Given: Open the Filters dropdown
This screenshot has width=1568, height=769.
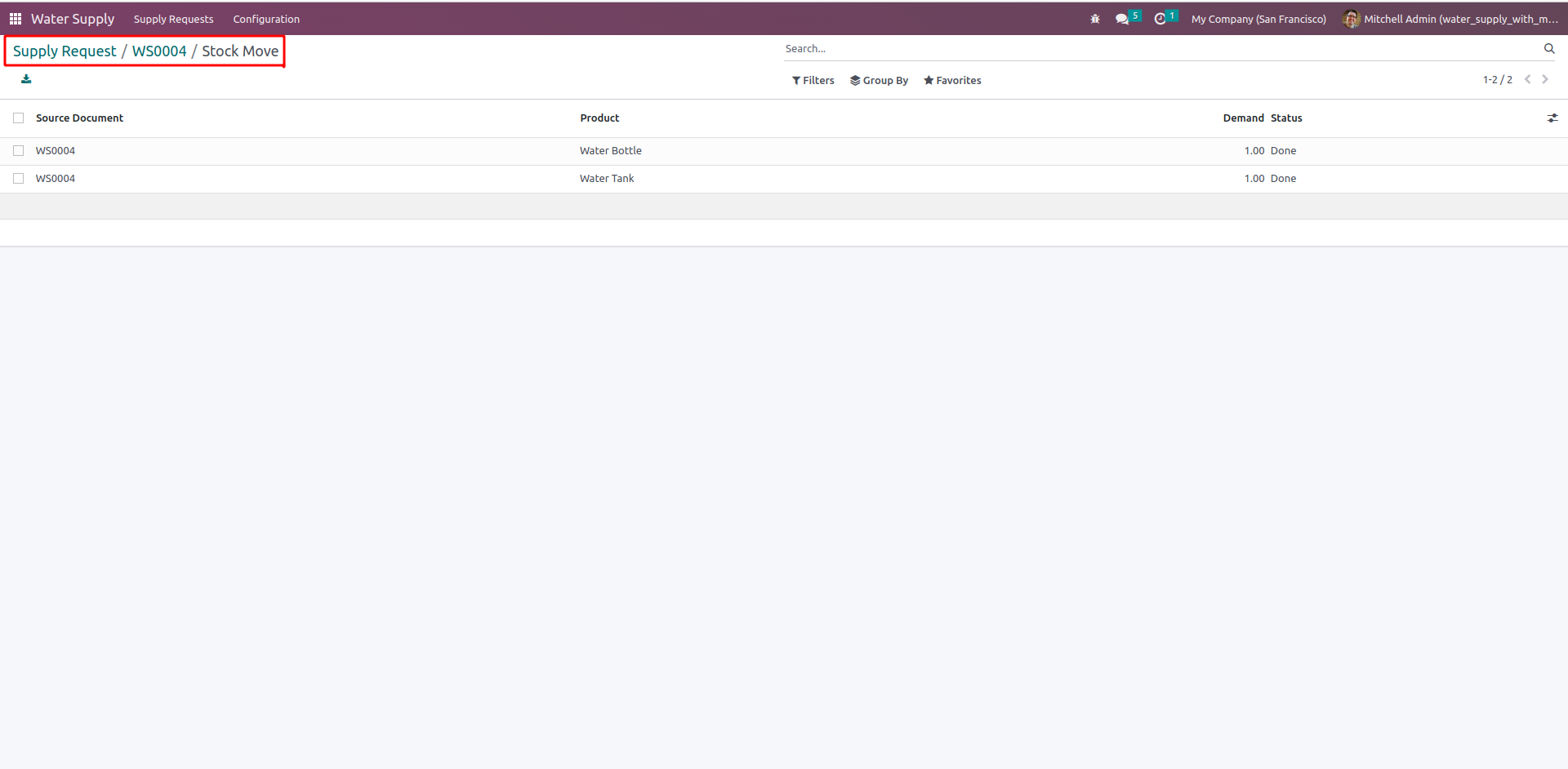Looking at the screenshot, I should coord(813,80).
